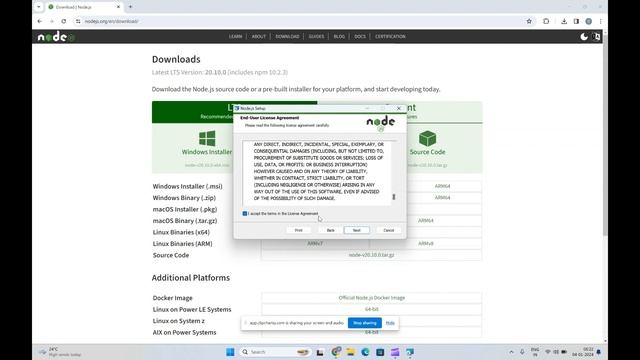Click the node-v20.10.0.tar.gz Source Code link

[x=371, y=255]
